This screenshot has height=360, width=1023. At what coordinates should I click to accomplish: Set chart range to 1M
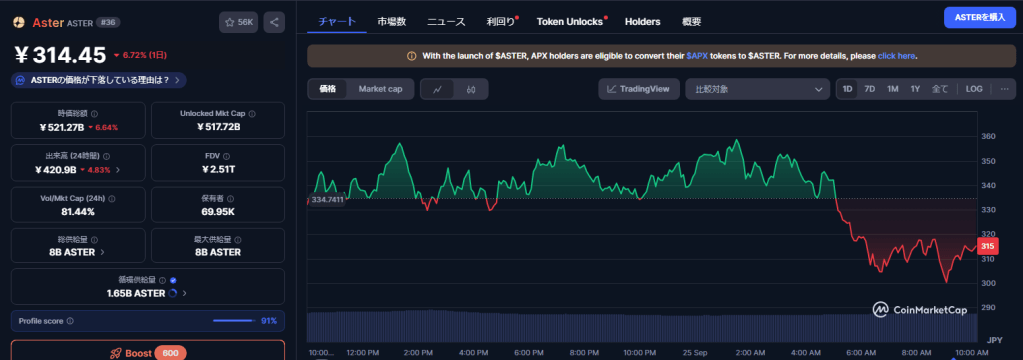(893, 89)
